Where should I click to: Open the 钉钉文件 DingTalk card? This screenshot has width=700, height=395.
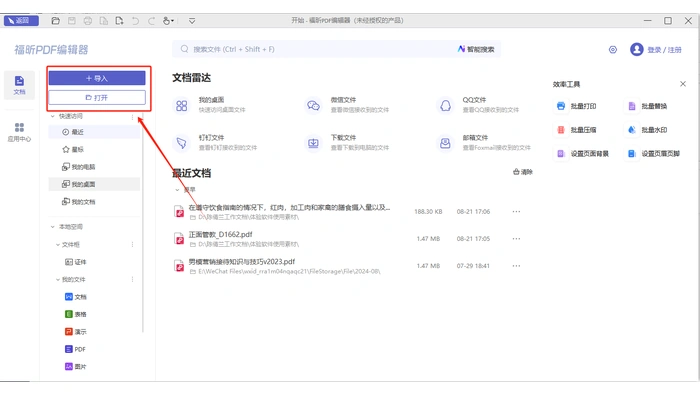click(215, 143)
